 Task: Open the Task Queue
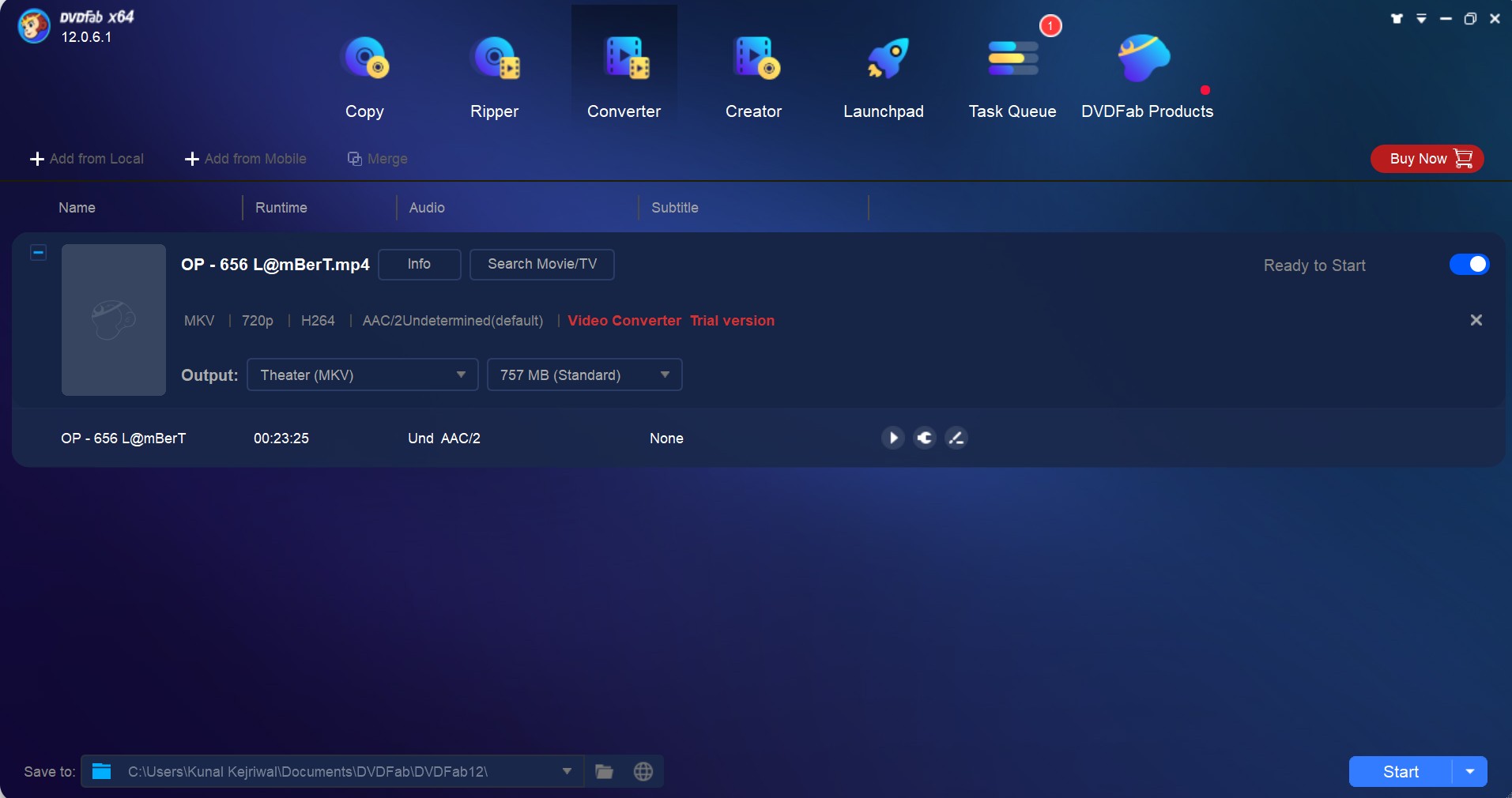pos(1012,75)
